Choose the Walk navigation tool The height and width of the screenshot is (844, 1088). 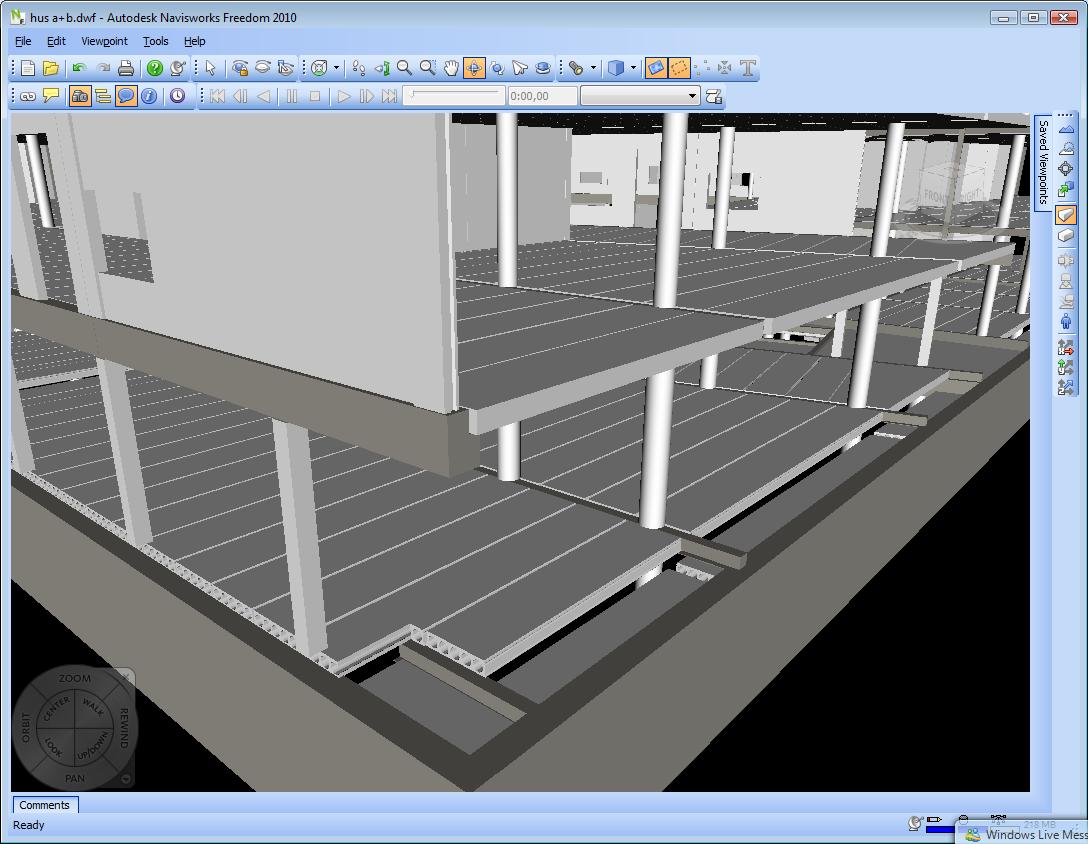359,68
